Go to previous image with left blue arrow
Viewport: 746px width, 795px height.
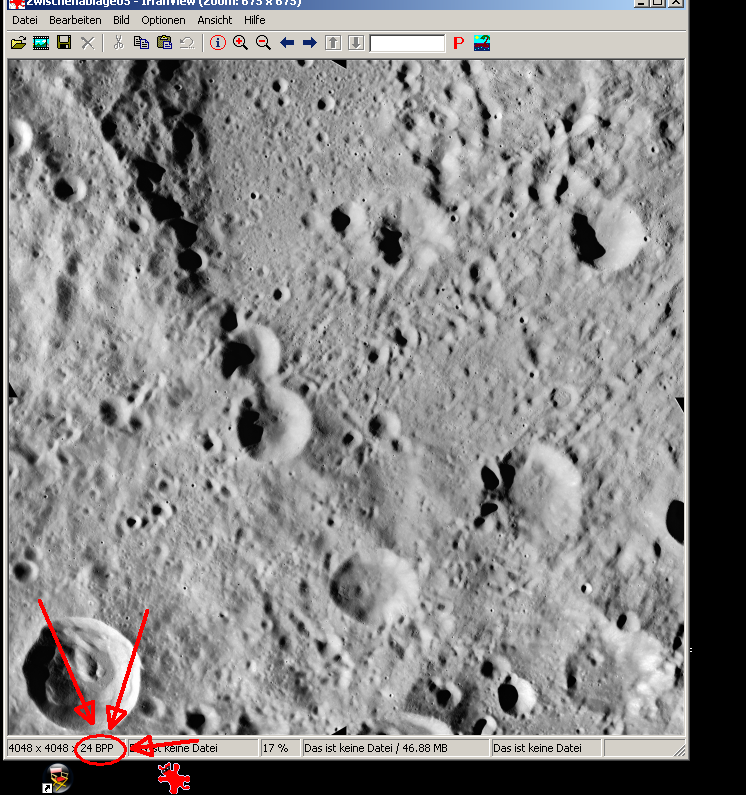point(287,43)
